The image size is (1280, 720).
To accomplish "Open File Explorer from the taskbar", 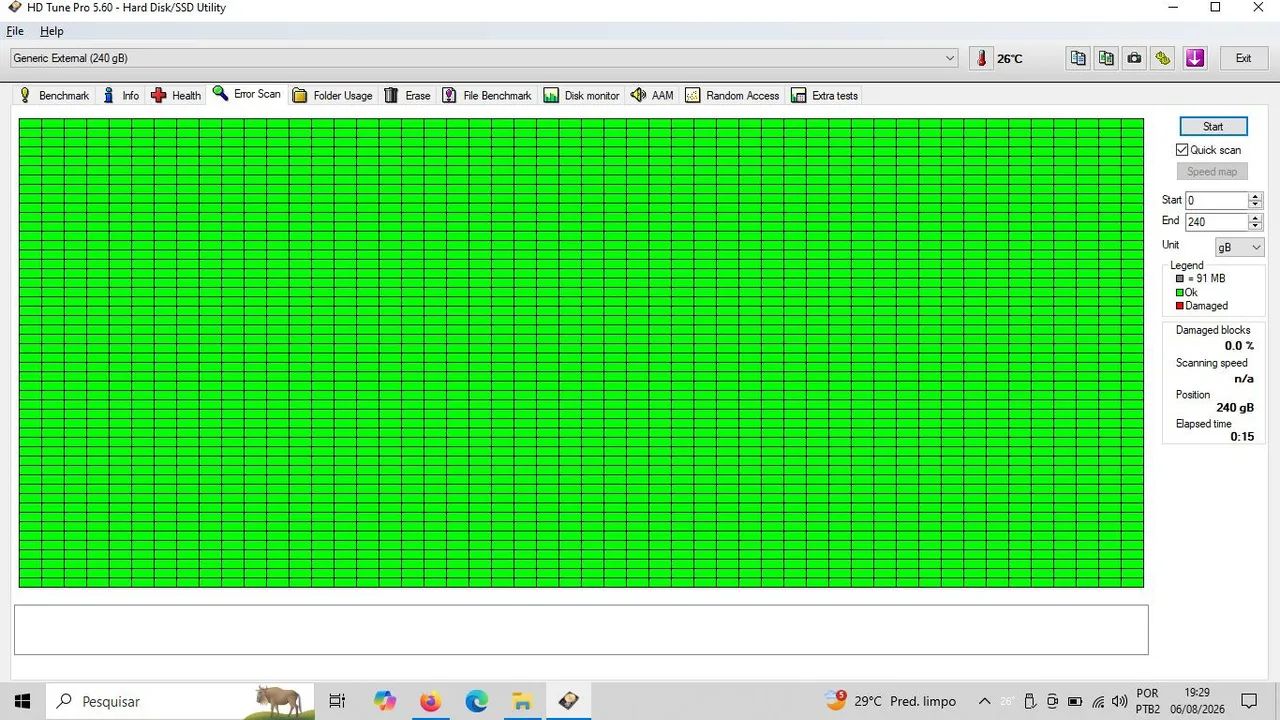I will click(x=522, y=701).
